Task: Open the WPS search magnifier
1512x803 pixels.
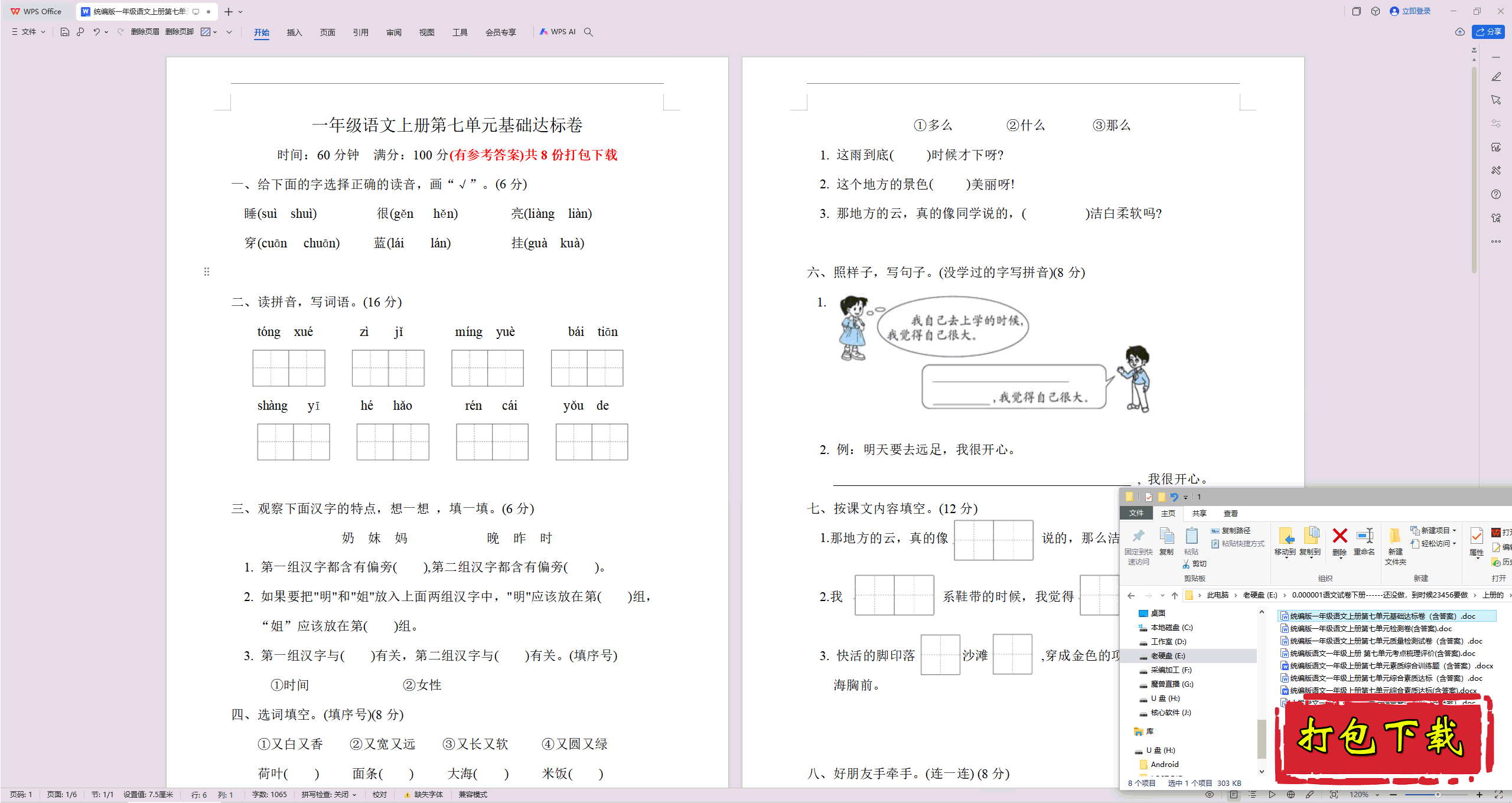Action: [588, 32]
